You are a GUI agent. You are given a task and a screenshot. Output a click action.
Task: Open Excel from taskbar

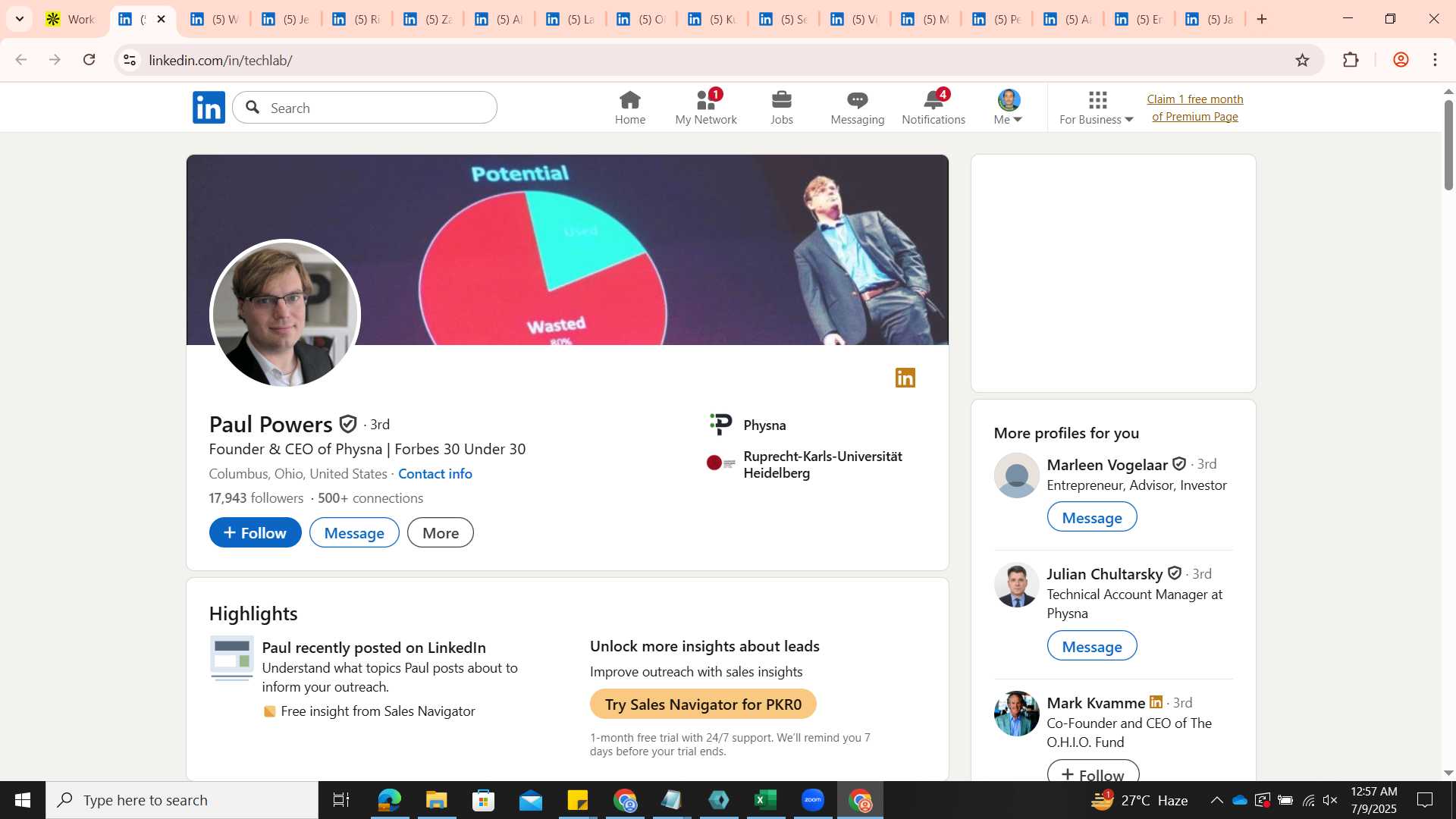[766, 800]
